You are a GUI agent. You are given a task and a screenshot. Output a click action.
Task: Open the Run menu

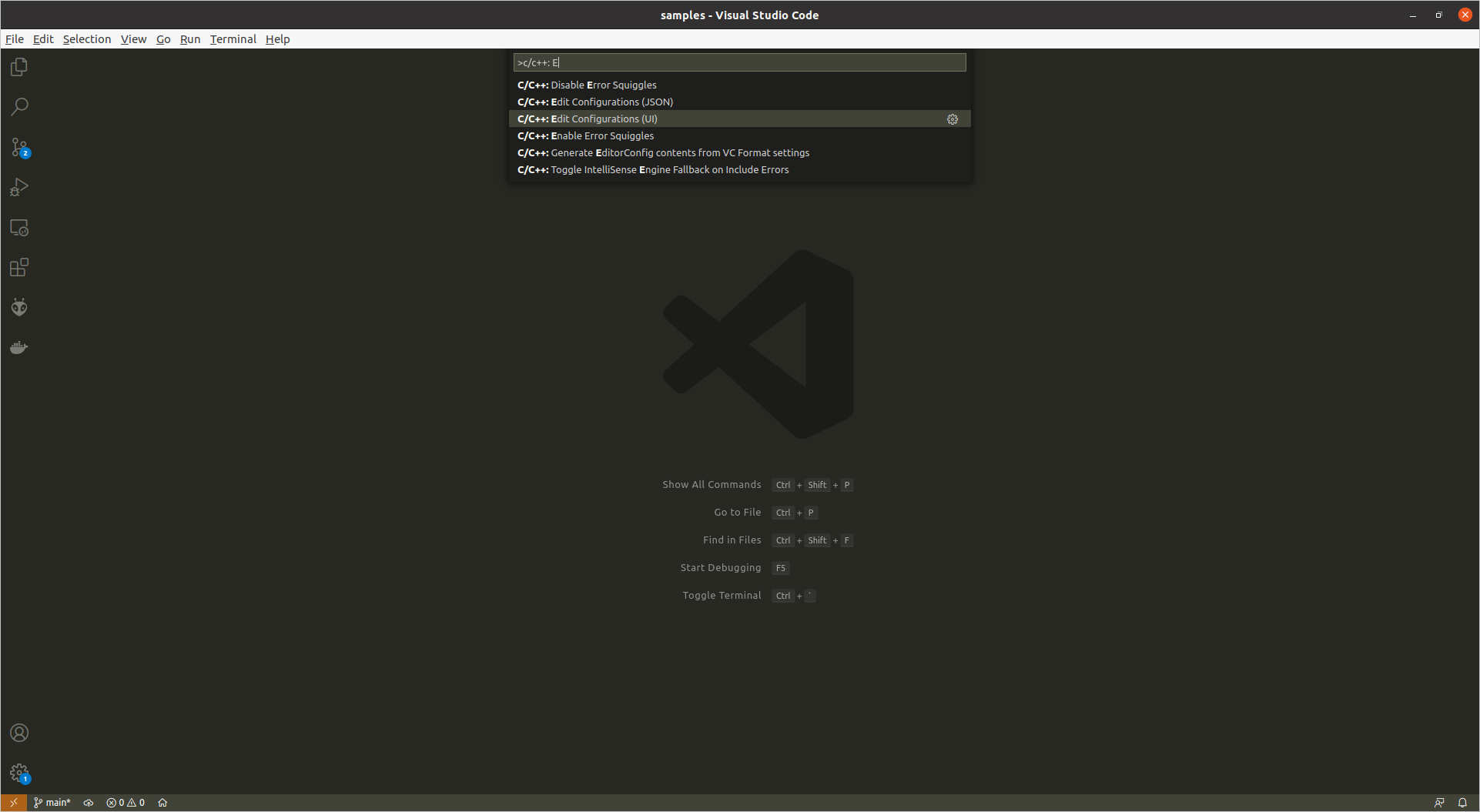190,39
